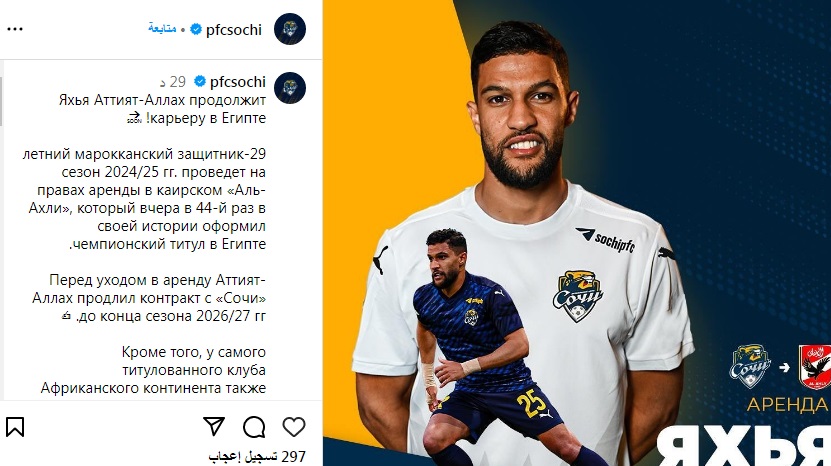The image size is (831, 466).
Task: Open comments via speech bubble icon
Action: pyautogui.click(x=254, y=427)
